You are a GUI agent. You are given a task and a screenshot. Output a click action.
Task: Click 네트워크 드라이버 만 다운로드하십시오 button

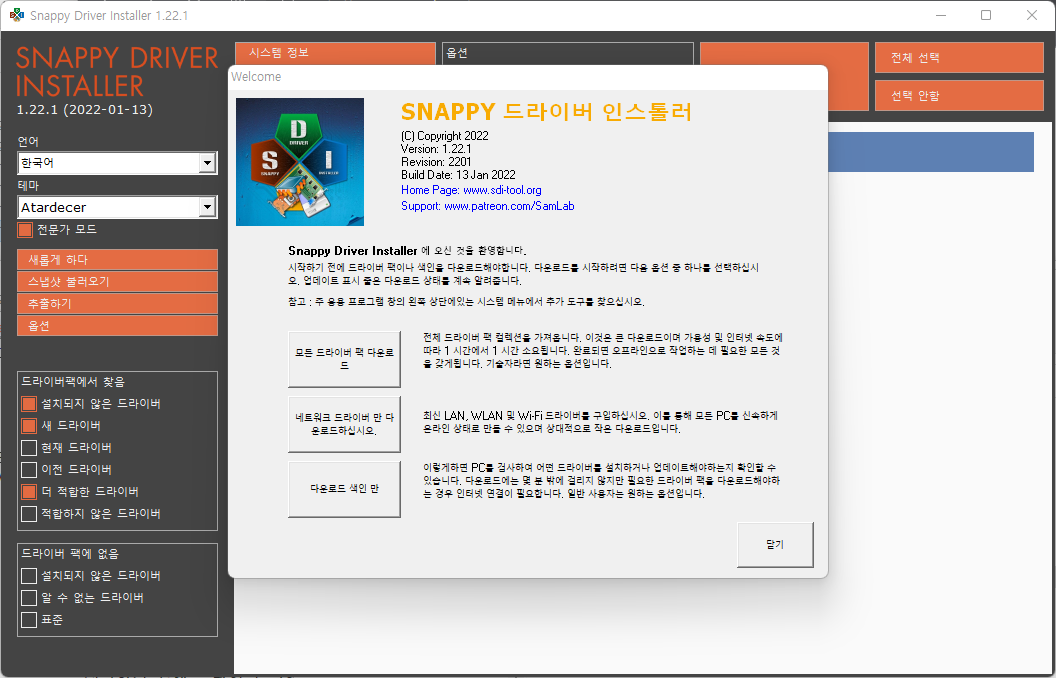click(x=344, y=424)
